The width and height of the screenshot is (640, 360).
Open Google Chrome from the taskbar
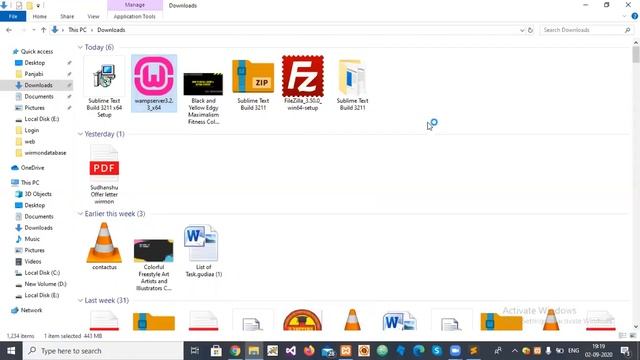(235, 351)
